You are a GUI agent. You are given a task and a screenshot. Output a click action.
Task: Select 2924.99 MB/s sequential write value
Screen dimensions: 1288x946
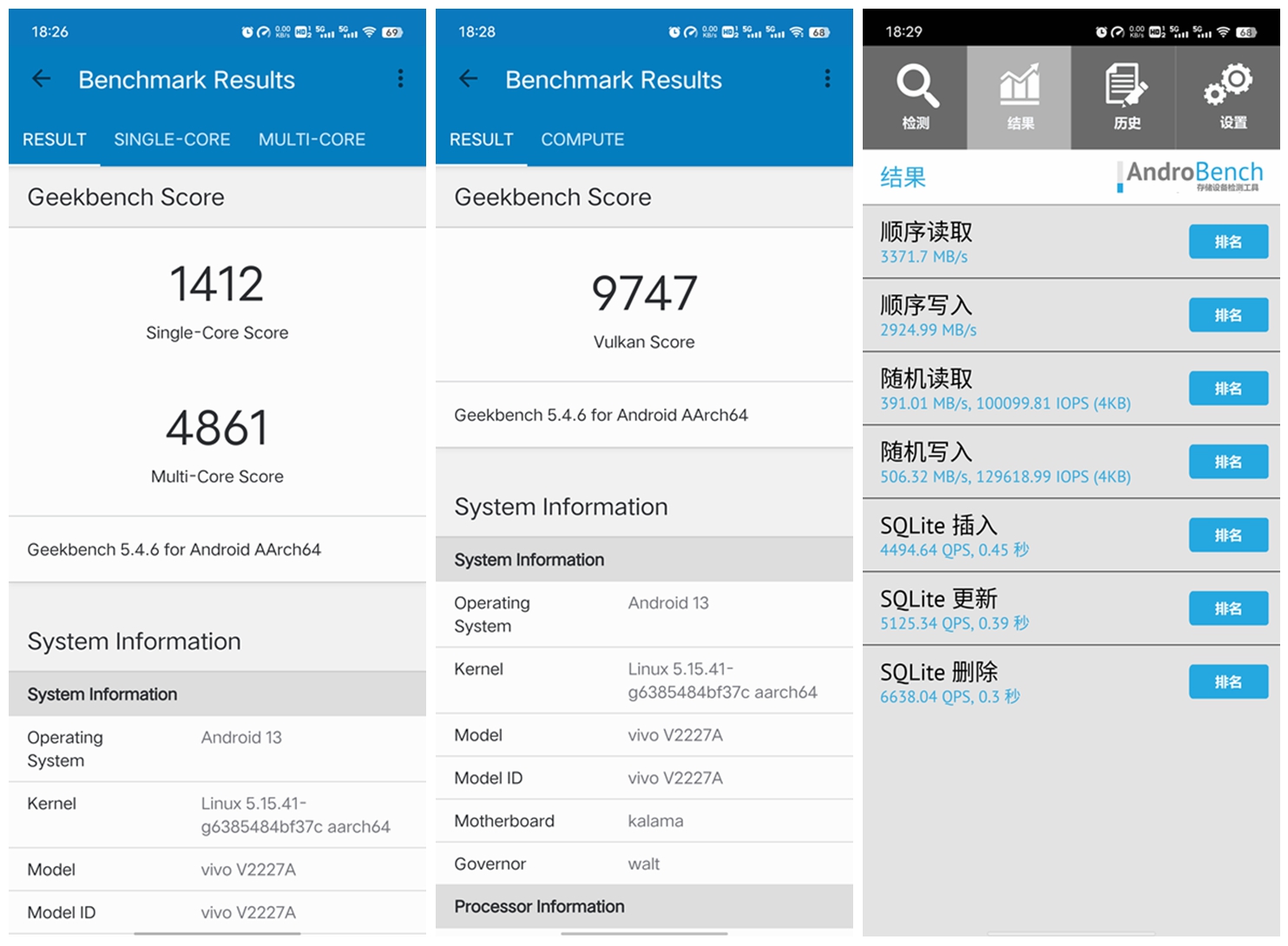(x=928, y=330)
